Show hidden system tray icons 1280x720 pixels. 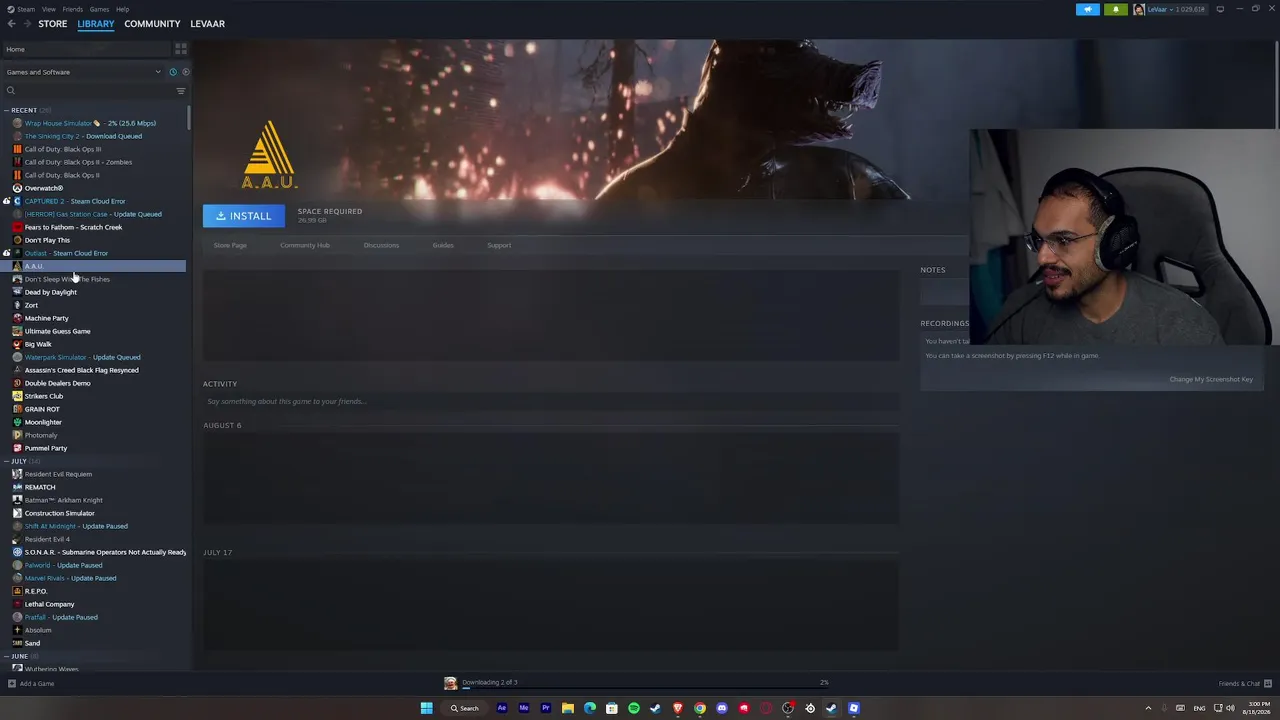pyautogui.click(x=1148, y=708)
